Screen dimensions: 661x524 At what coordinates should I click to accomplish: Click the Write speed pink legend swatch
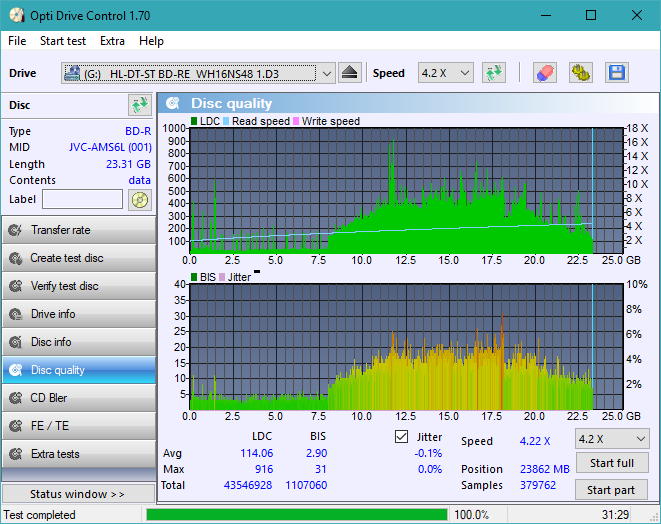(296, 121)
